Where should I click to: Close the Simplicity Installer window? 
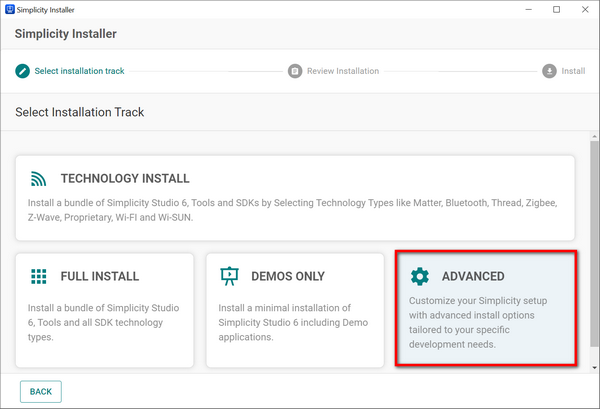point(585,10)
